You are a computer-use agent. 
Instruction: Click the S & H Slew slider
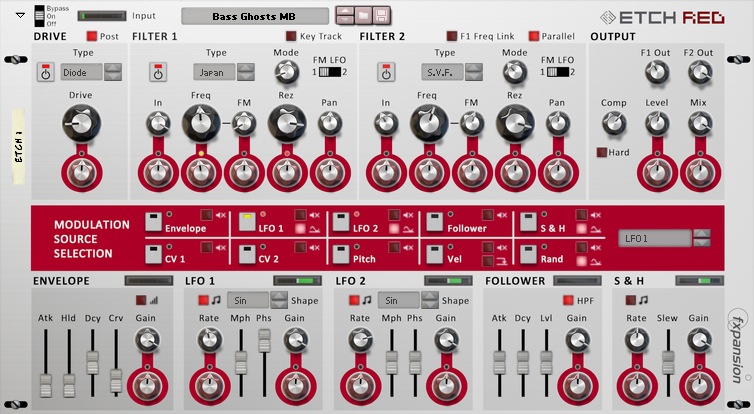668,363
